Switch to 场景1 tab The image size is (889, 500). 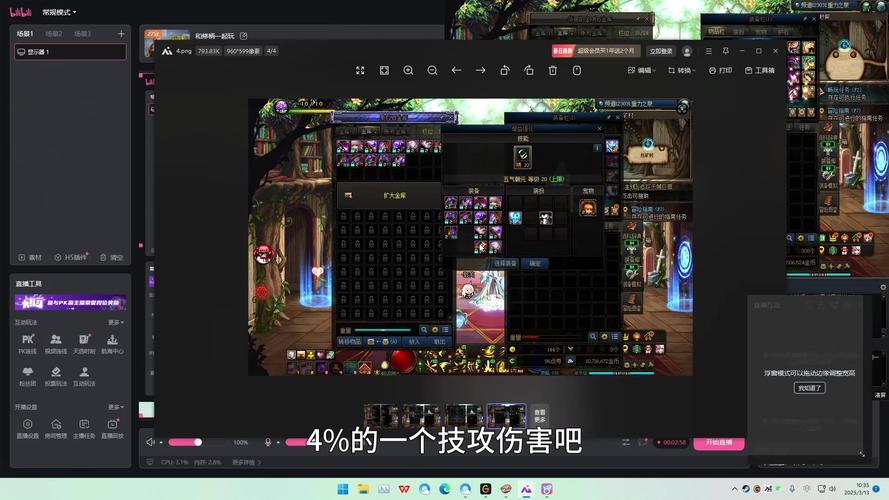[x=24, y=34]
